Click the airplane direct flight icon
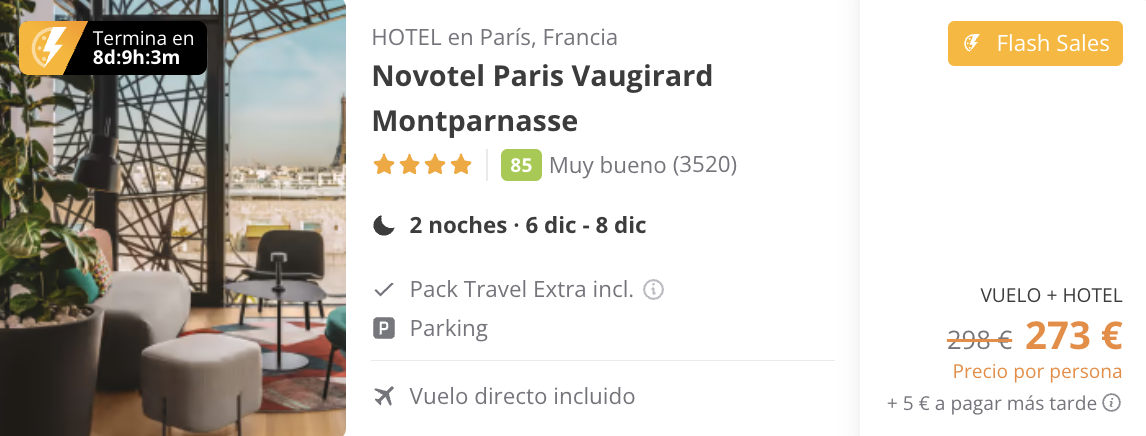Screen dimensions: 1146x436 383,396
